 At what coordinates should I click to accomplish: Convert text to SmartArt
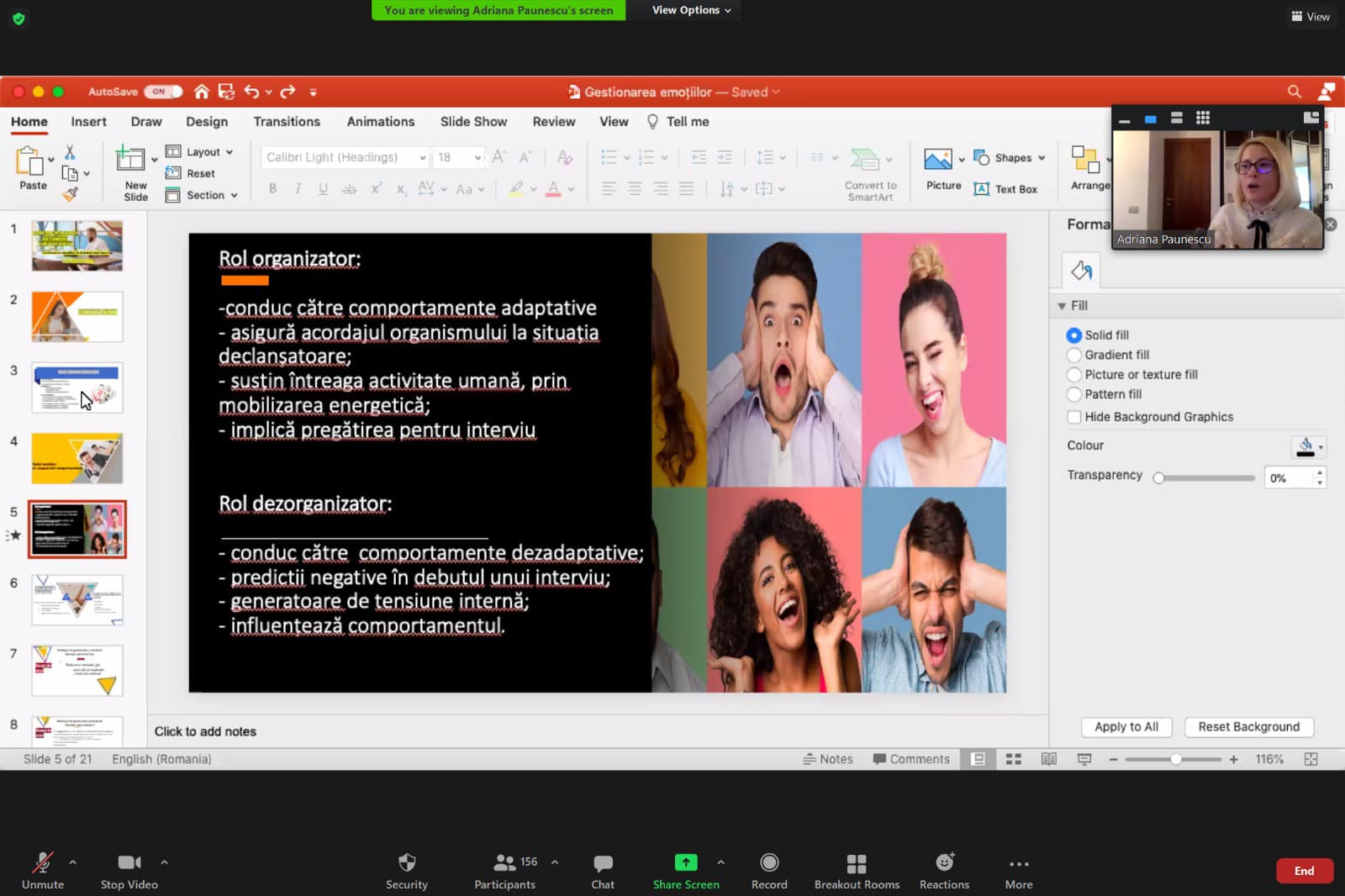pyautogui.click(x=870, y=175)
